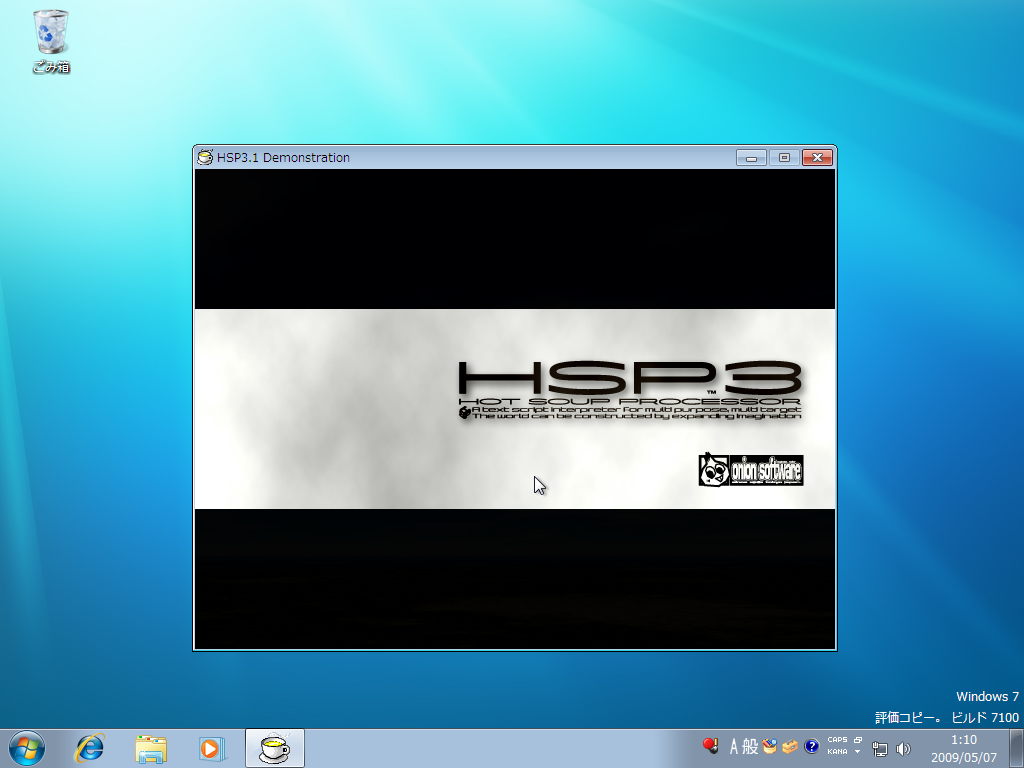Maximize the HSP3.1 Demonstration window
Screen dimensions: 1024x768
[x=784, y=157]
